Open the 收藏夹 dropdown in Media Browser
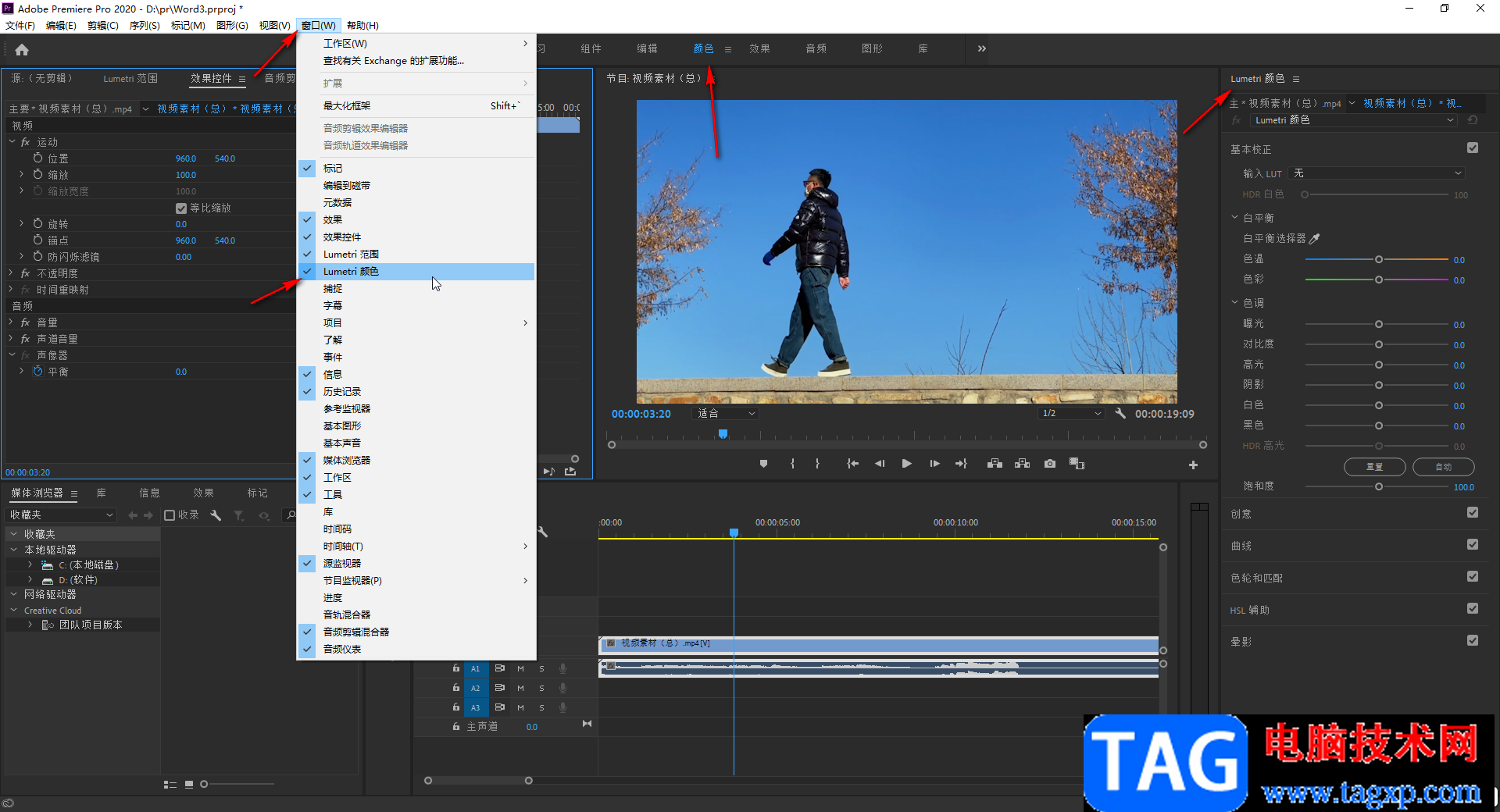Image resolution: width=1500 pixels, height=812 pixels. click(62, 515)
